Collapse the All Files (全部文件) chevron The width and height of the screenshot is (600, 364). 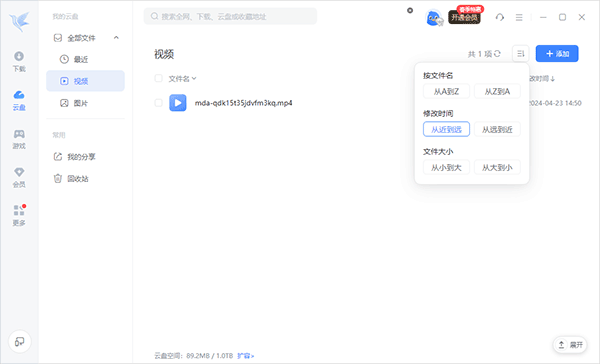coord(116,38)
